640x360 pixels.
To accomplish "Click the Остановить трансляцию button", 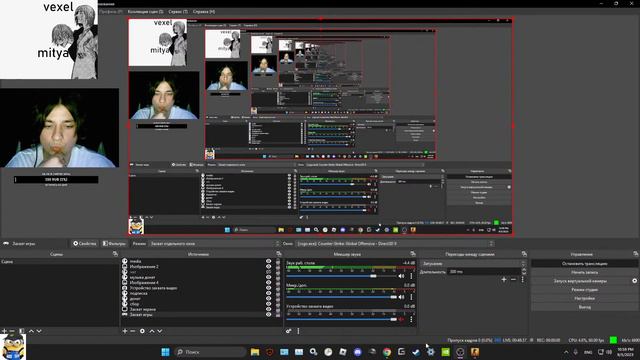I will [x=584, y=264].
